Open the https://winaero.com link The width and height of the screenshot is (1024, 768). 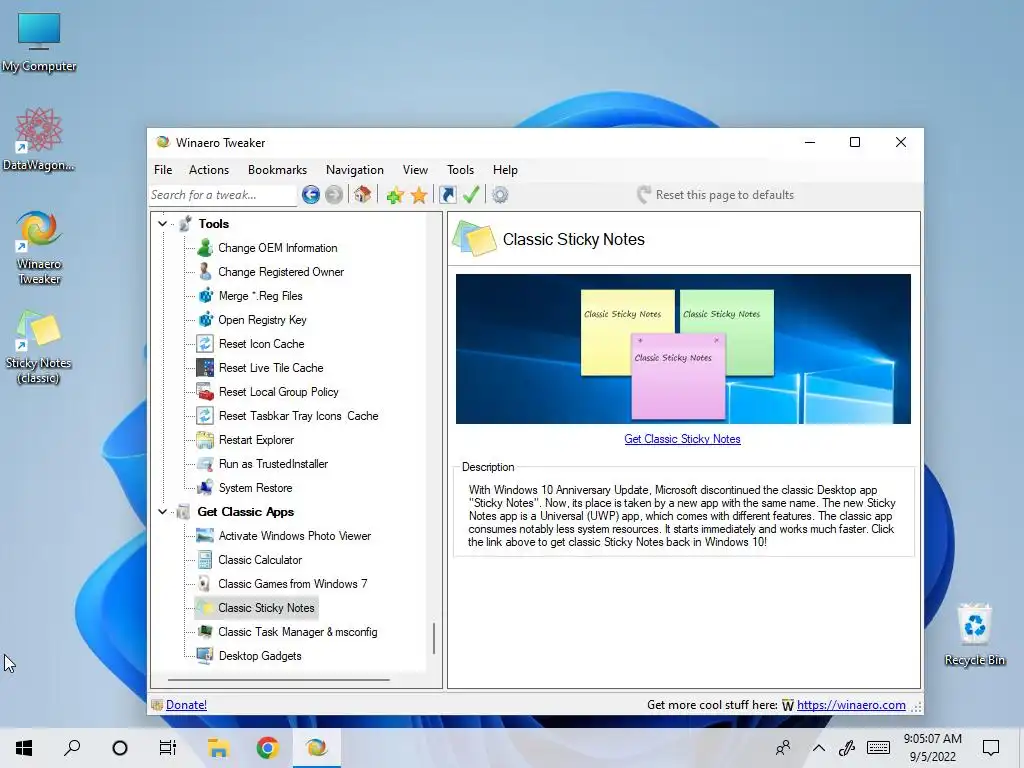pos(851,705)
